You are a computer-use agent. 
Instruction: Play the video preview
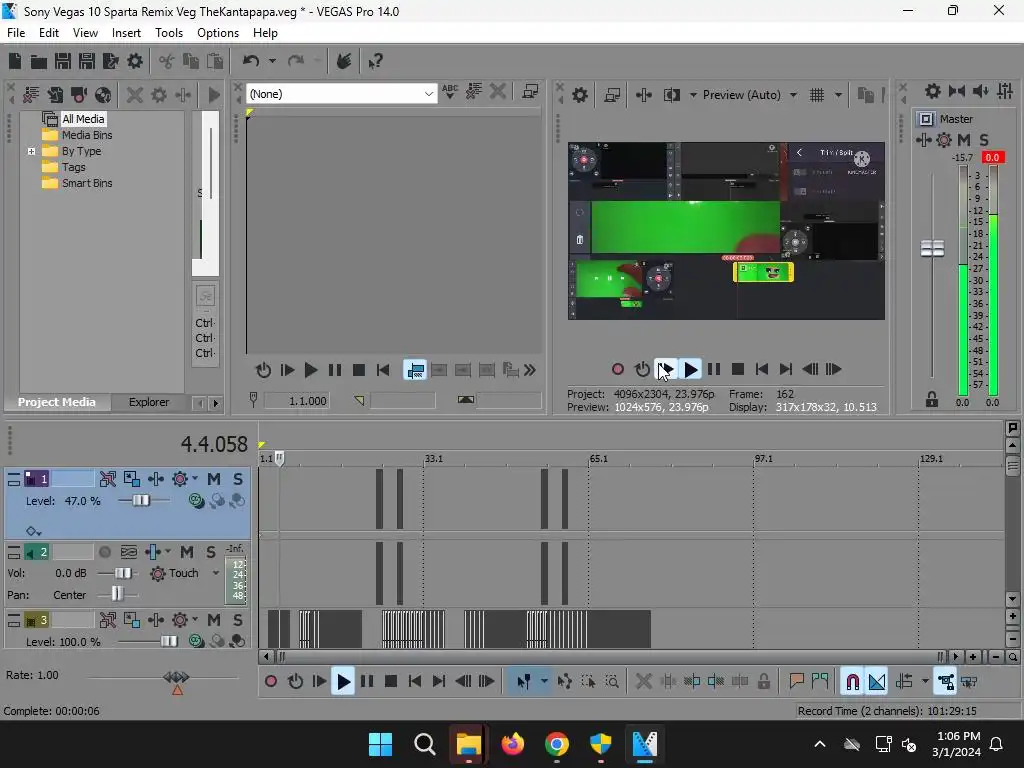point(690,370)
